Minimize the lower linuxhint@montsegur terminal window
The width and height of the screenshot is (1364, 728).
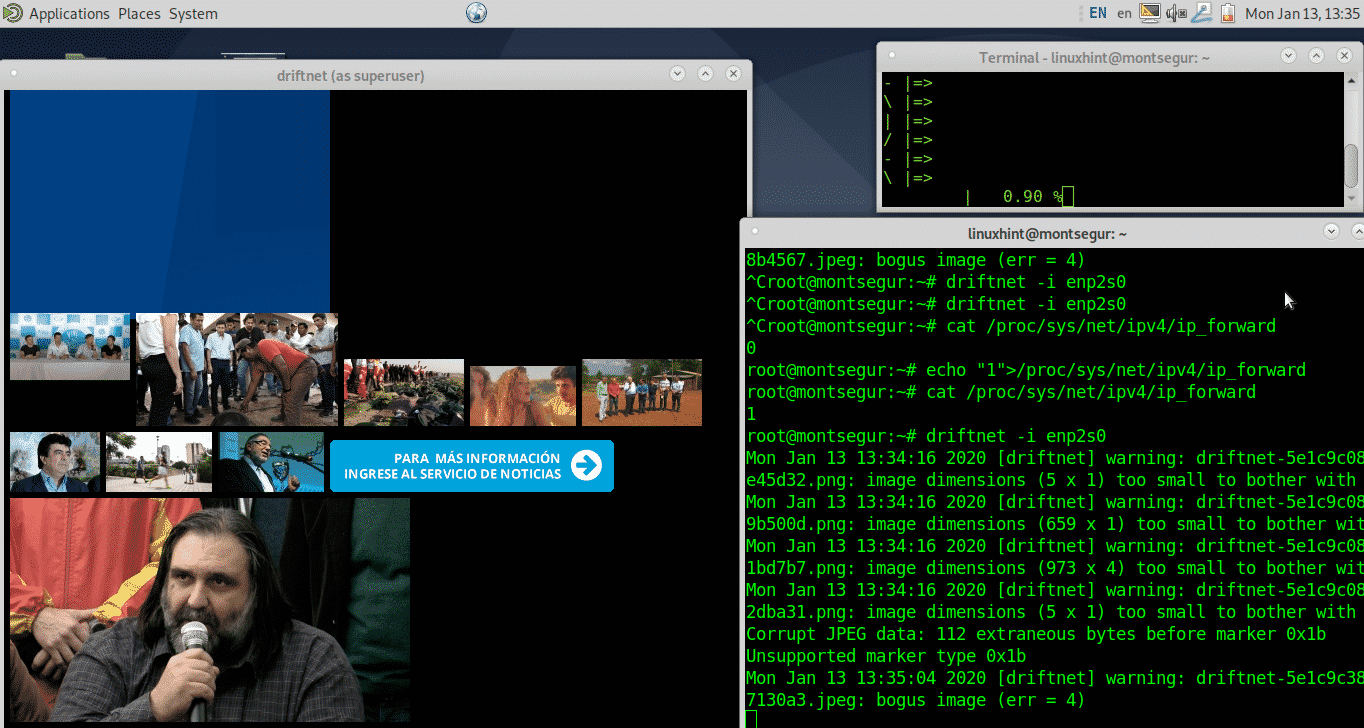1331,232
